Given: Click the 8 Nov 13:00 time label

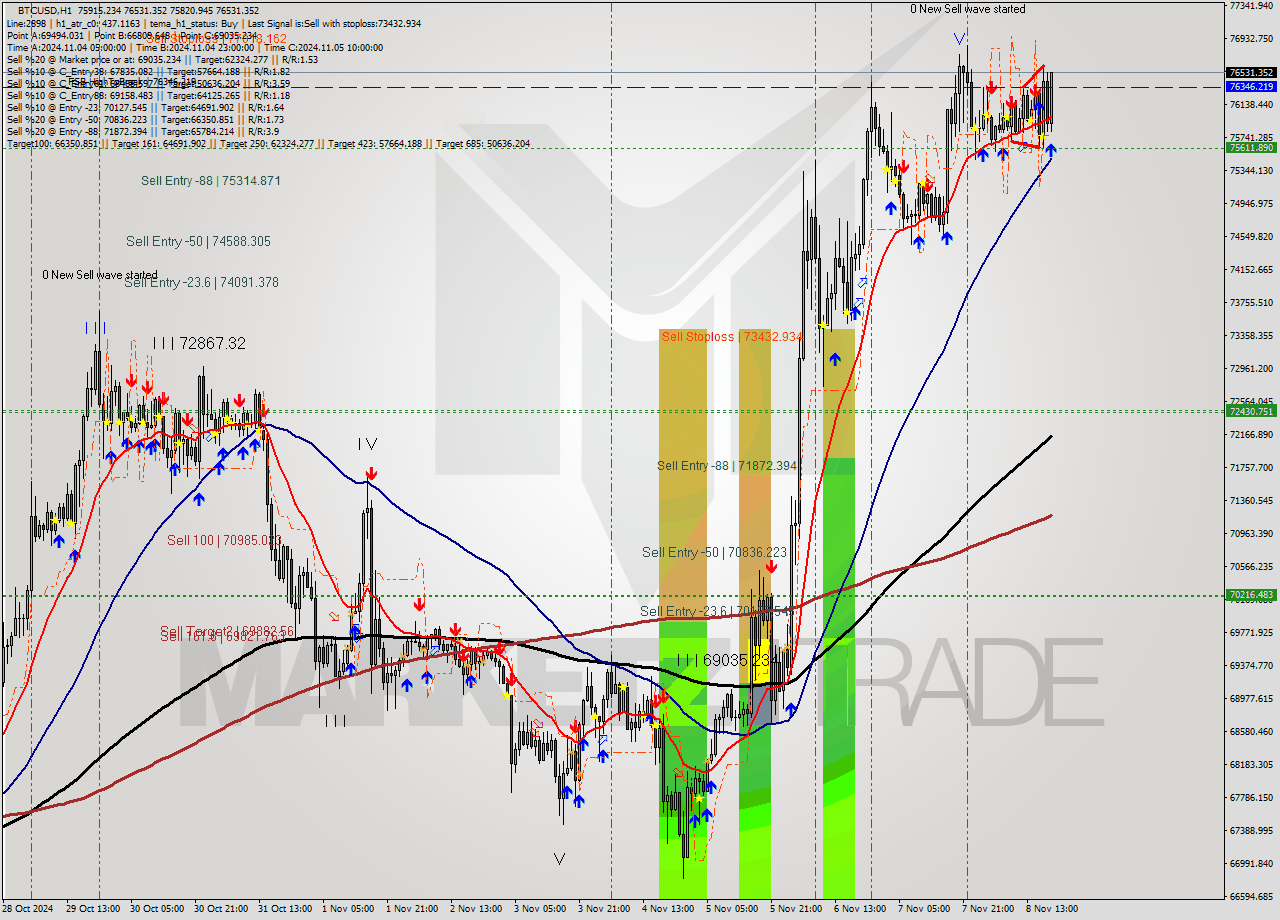Looking at the screenshot, I should 1053,909.
